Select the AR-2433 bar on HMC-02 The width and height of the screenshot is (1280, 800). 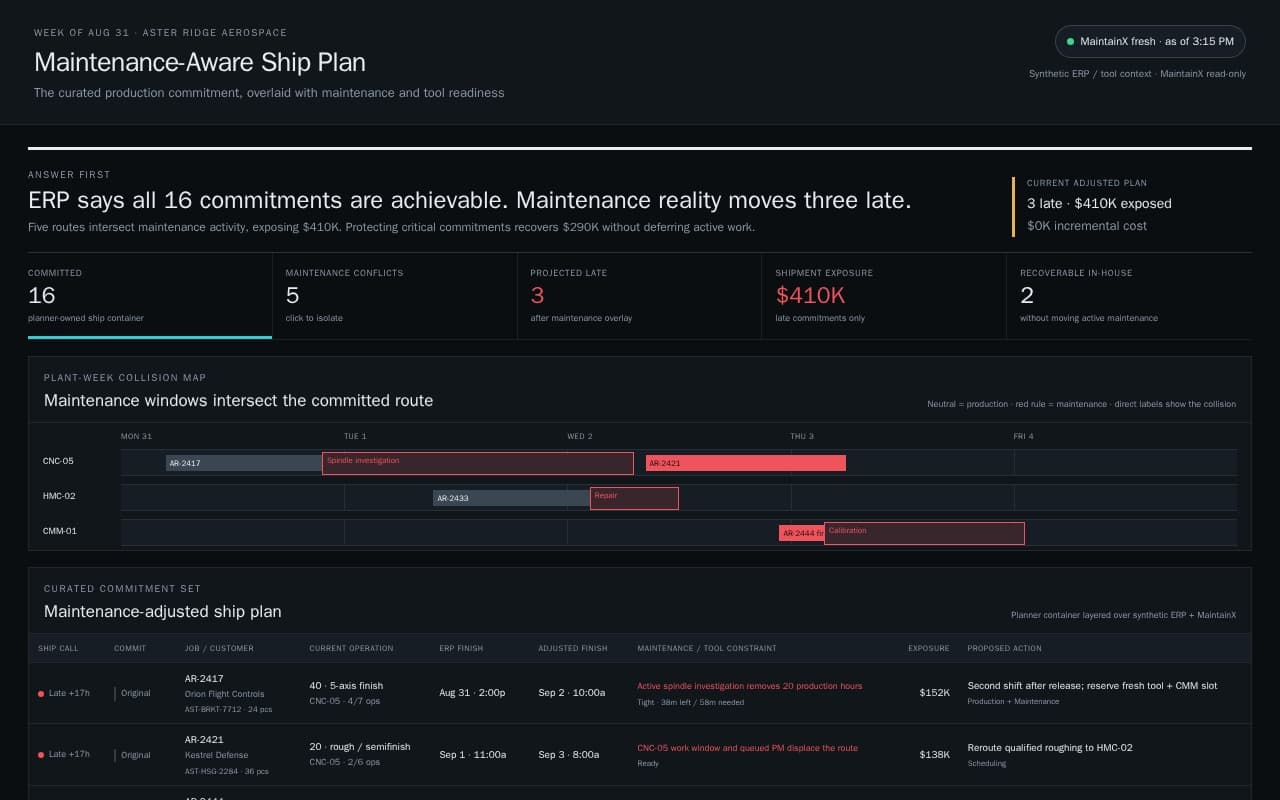pos(511,498)
